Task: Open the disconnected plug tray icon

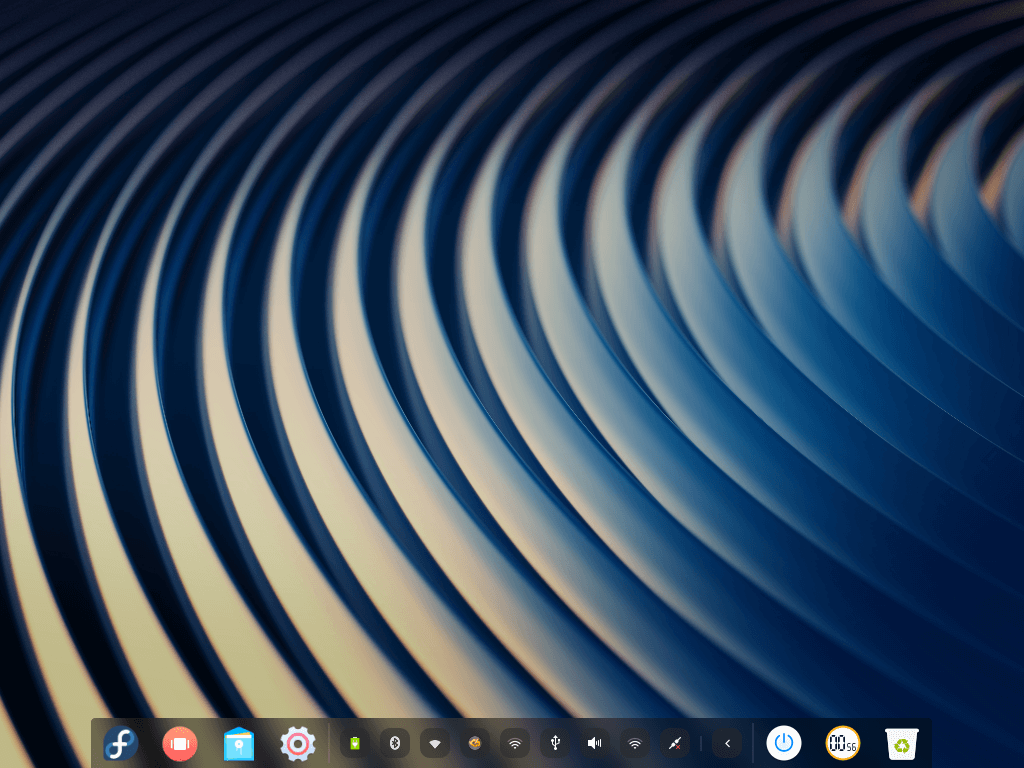Action: click(675, 743)
